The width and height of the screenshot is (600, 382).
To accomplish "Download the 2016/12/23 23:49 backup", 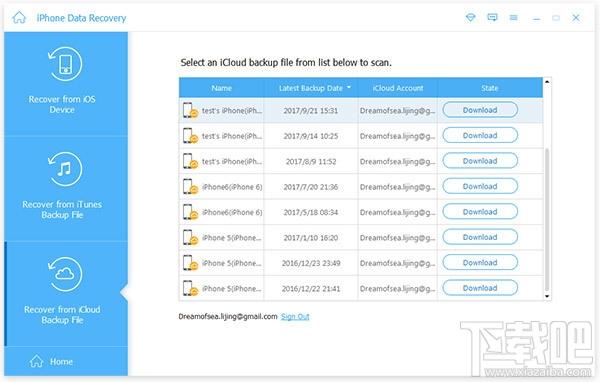I will [480, 263].
